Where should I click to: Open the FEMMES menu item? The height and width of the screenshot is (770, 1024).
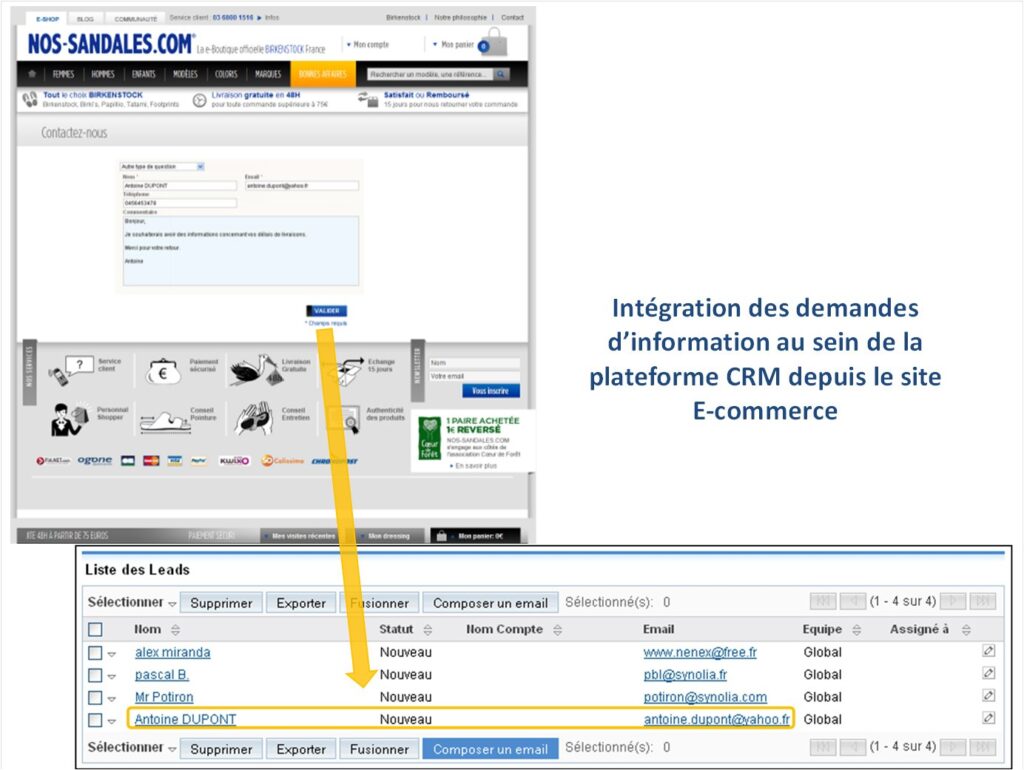click(x=63, y=74)
